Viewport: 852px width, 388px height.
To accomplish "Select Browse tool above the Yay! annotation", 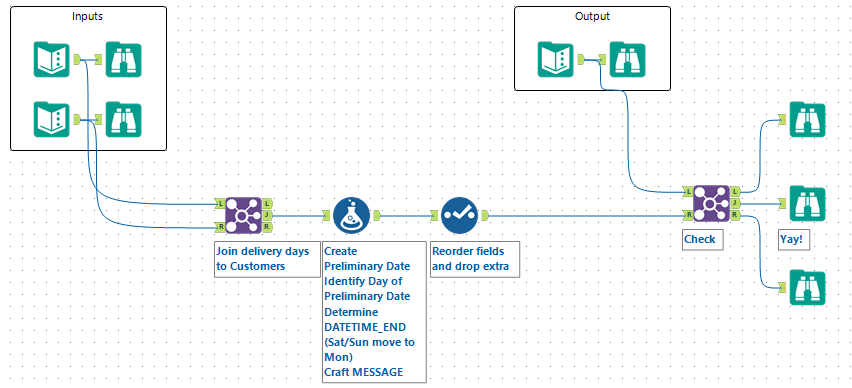I will (x=807, y=204).
